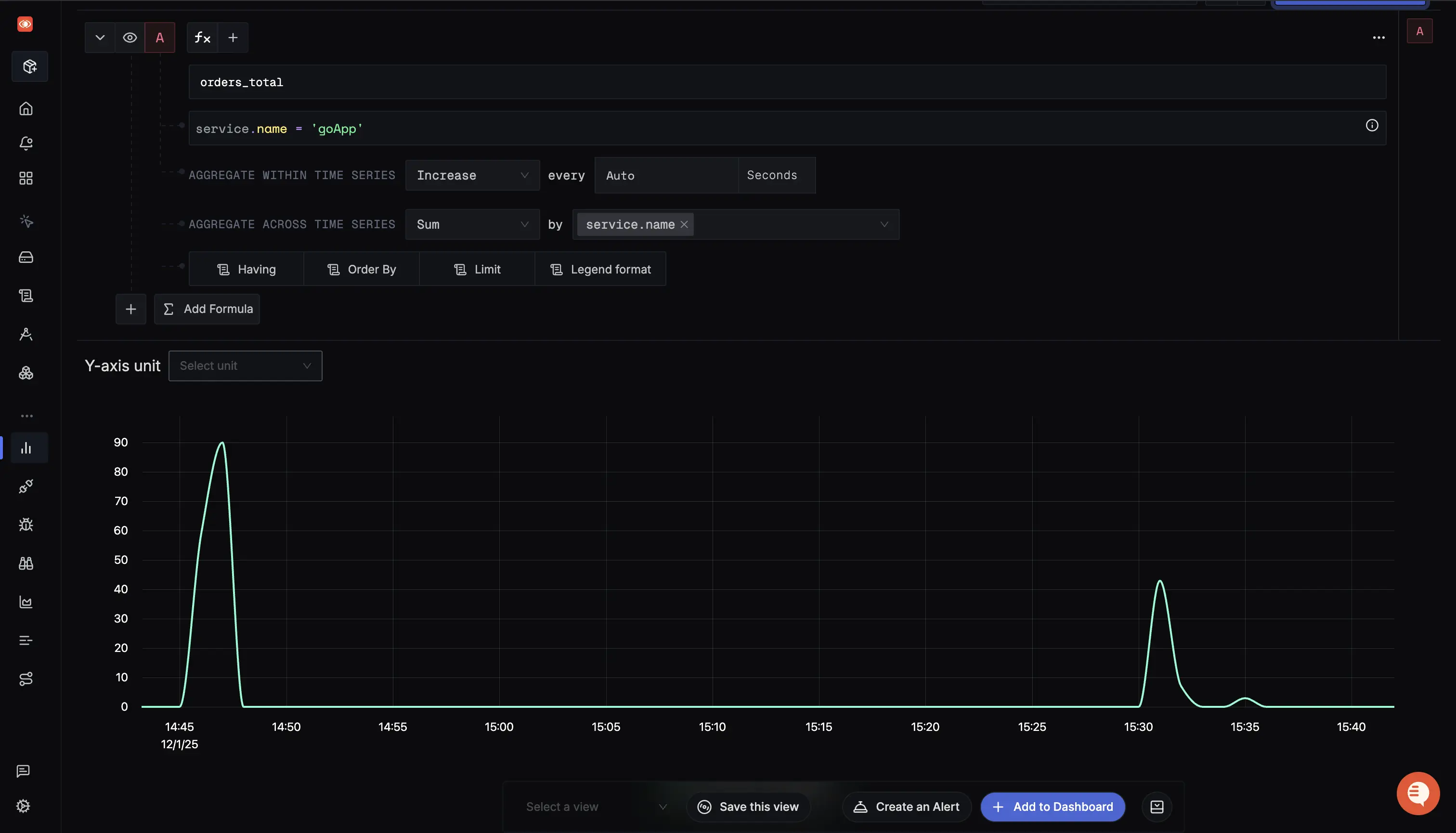1456x833 pixels.
Task: Open the Archive database icon in sidebar
Action: tap(26, 257)
